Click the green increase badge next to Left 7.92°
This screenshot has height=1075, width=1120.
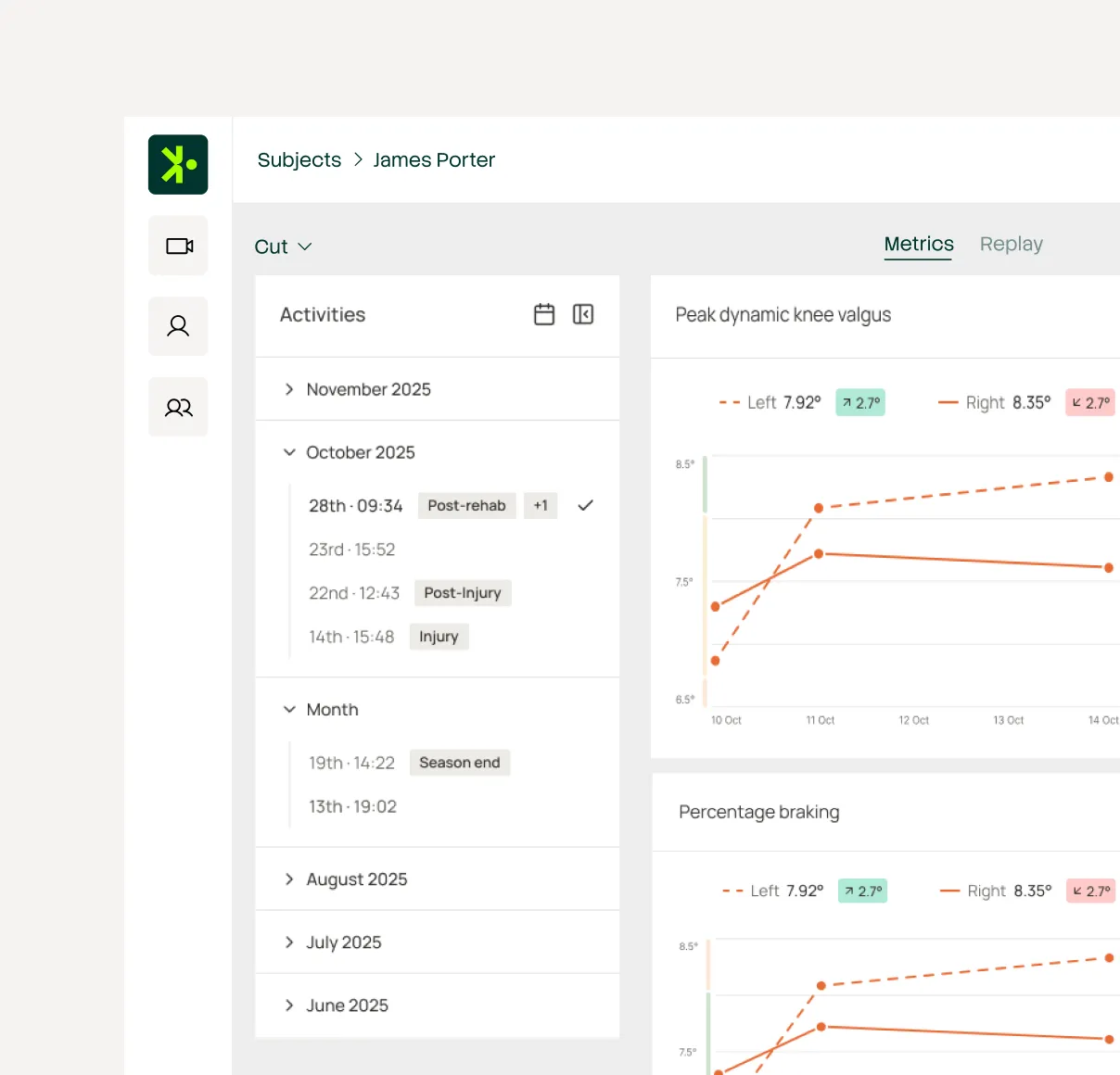[859, 402]
